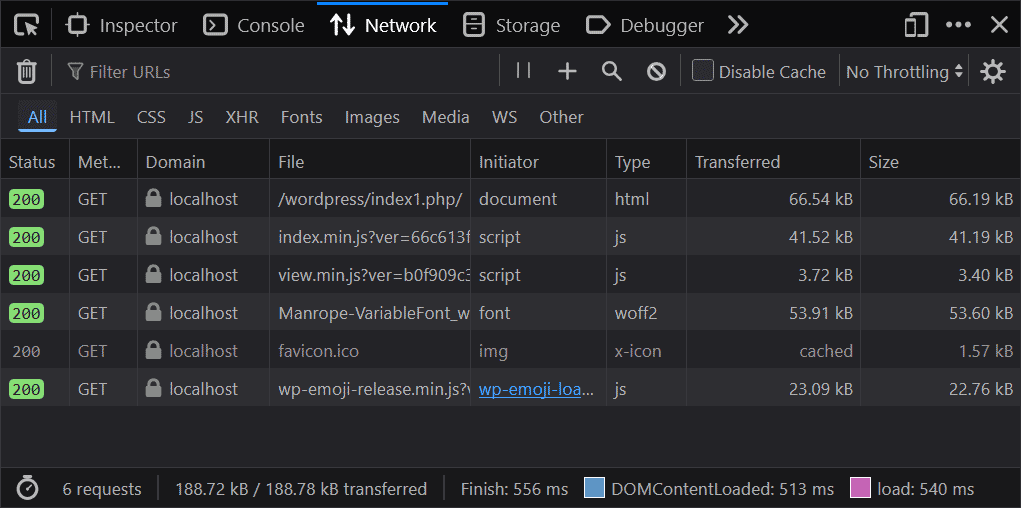Screen dimensions: 1021x508
Task: Select the Network tab
Action: pyautogui.click(x=383, y=25)
